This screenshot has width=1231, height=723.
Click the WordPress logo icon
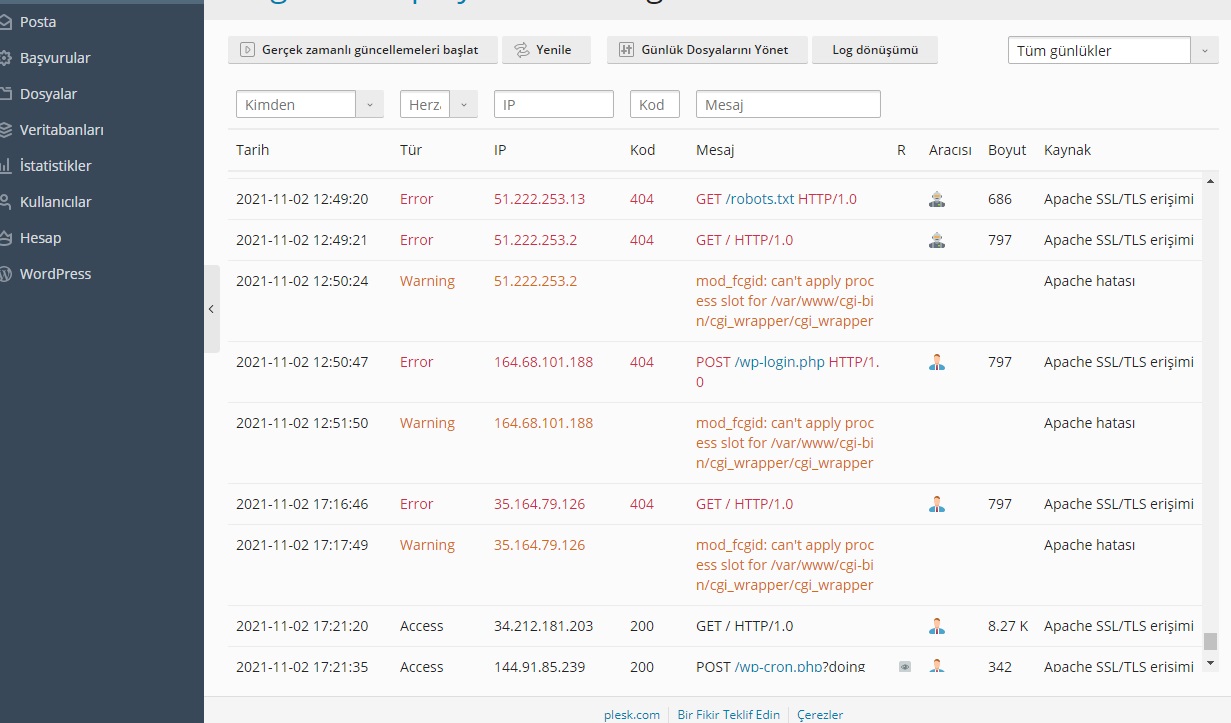pyautogui.click(x=5, y=274)
